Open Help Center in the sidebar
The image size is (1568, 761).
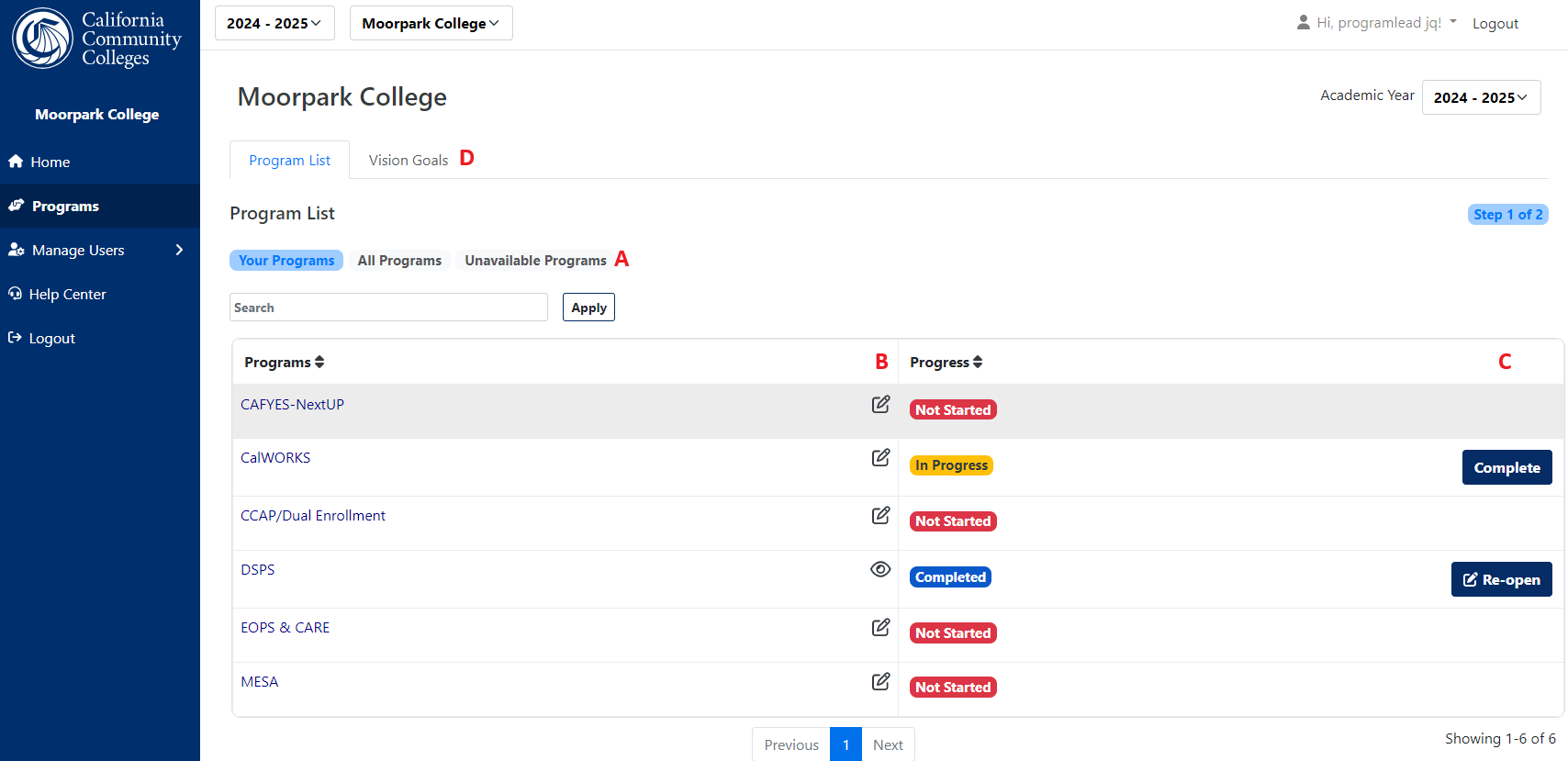[x=100, y=294]
